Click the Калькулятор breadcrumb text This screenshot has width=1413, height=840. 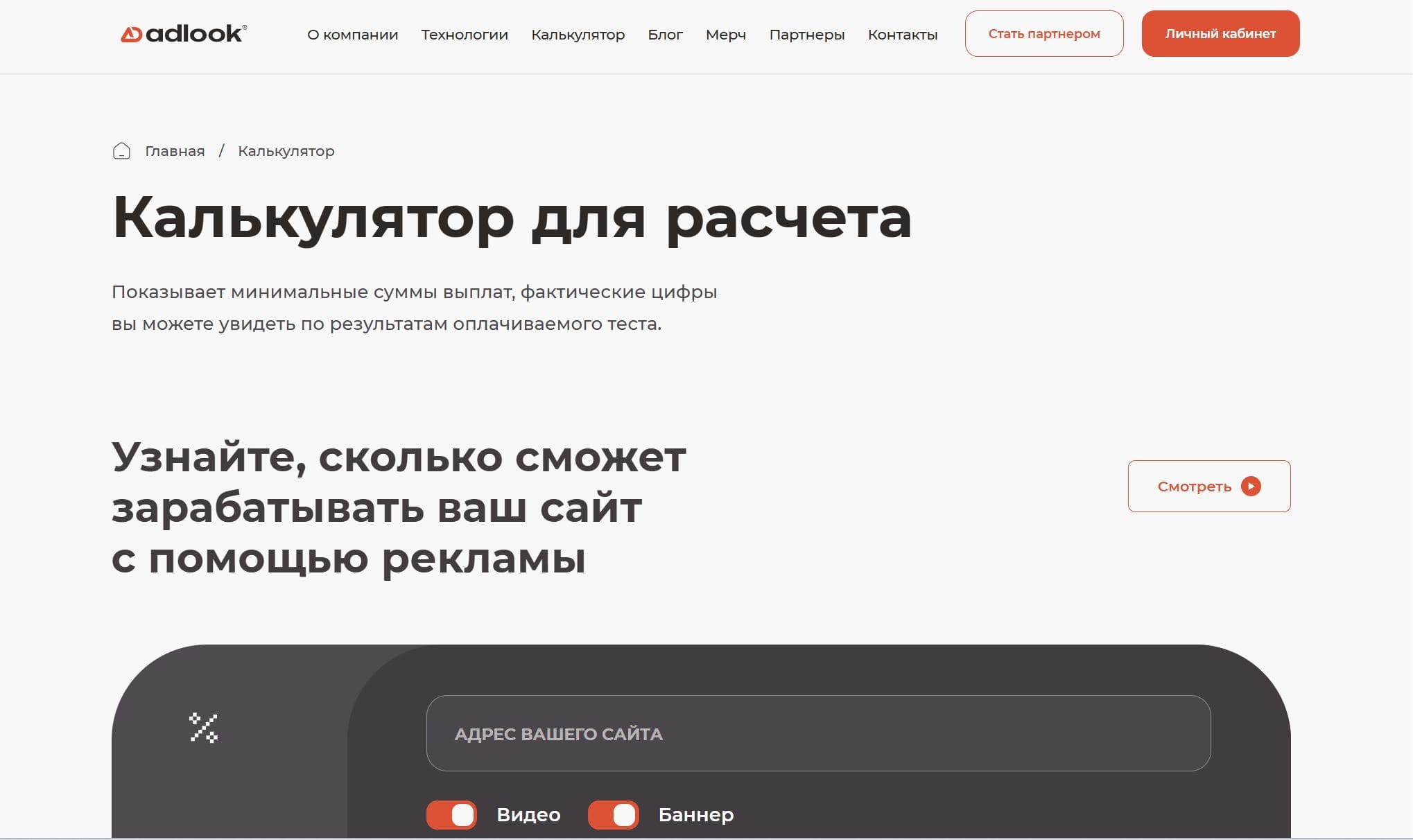click(x=286, y=151)
